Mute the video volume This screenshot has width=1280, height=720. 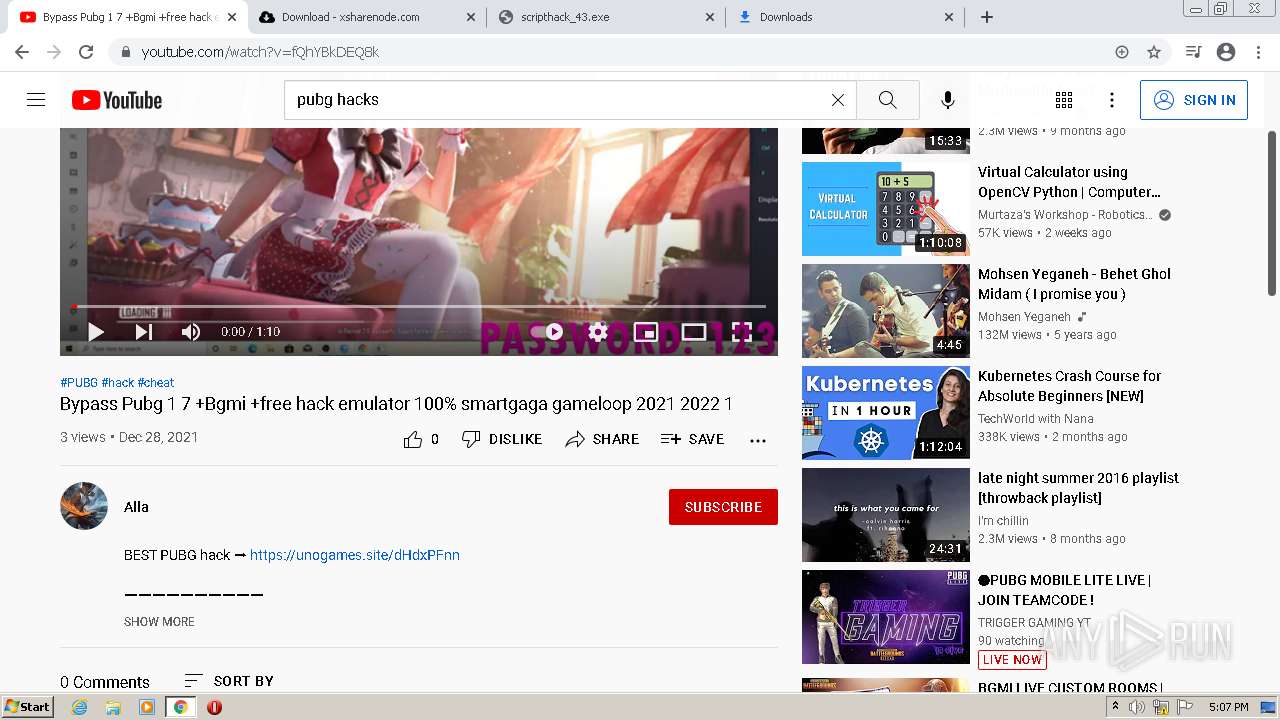pos(190,332)
